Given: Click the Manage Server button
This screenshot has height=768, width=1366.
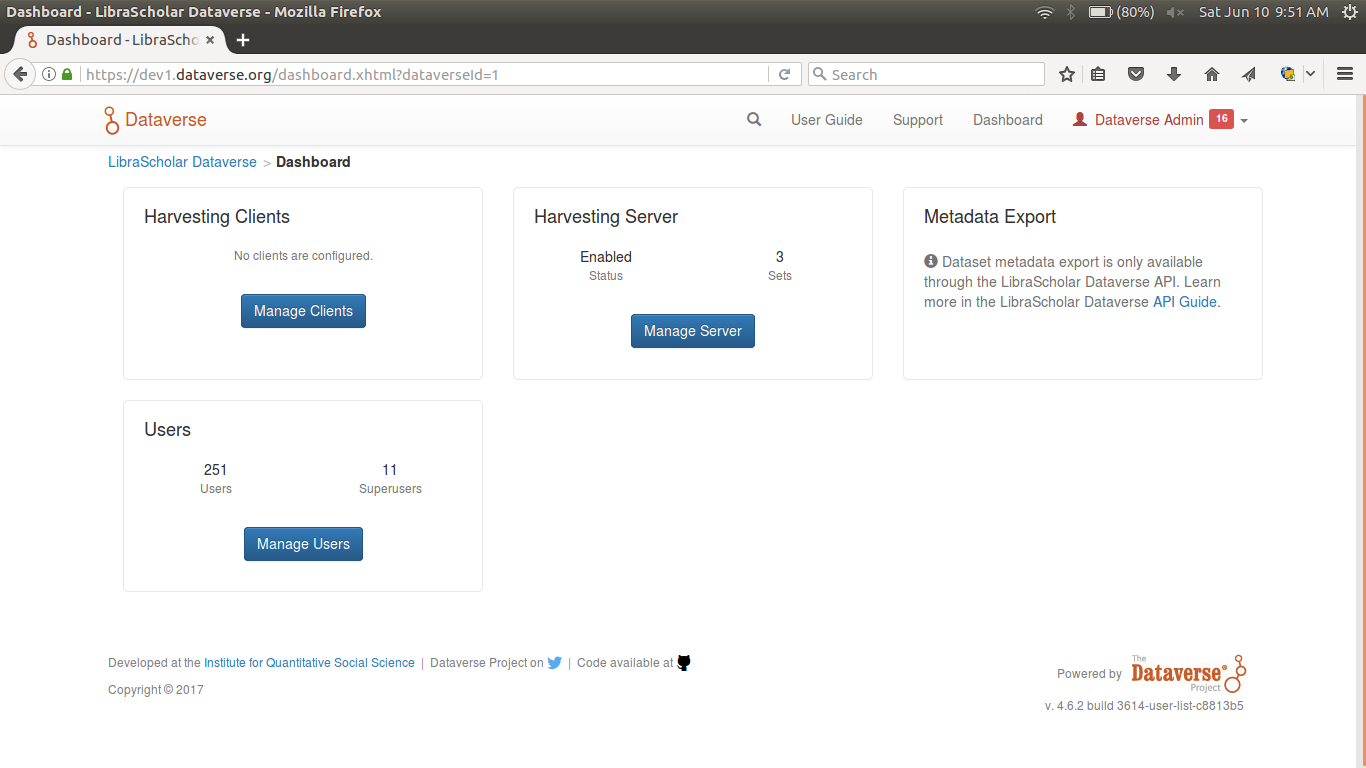Looking at the screenshot, I should pos(693,331).
